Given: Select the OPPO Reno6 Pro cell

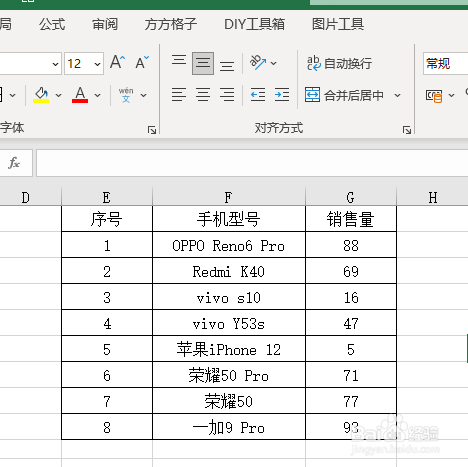Looking at the screenshot, I should point(229,245).
